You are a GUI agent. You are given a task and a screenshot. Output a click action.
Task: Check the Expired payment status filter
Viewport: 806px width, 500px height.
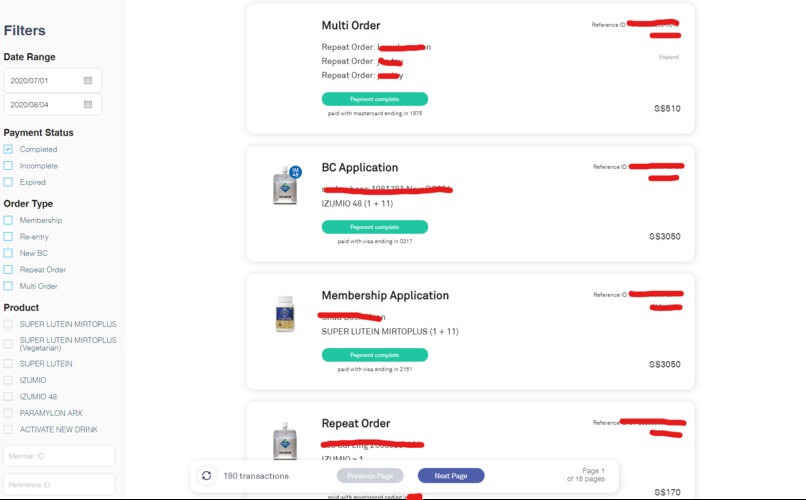pos(8,182)
